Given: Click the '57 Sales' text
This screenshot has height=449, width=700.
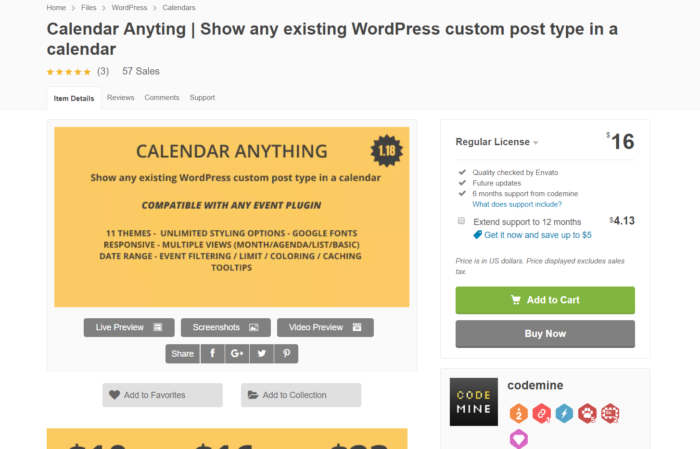Looking at the screenshot, I should pyautogui.click(x=141, y=71).
